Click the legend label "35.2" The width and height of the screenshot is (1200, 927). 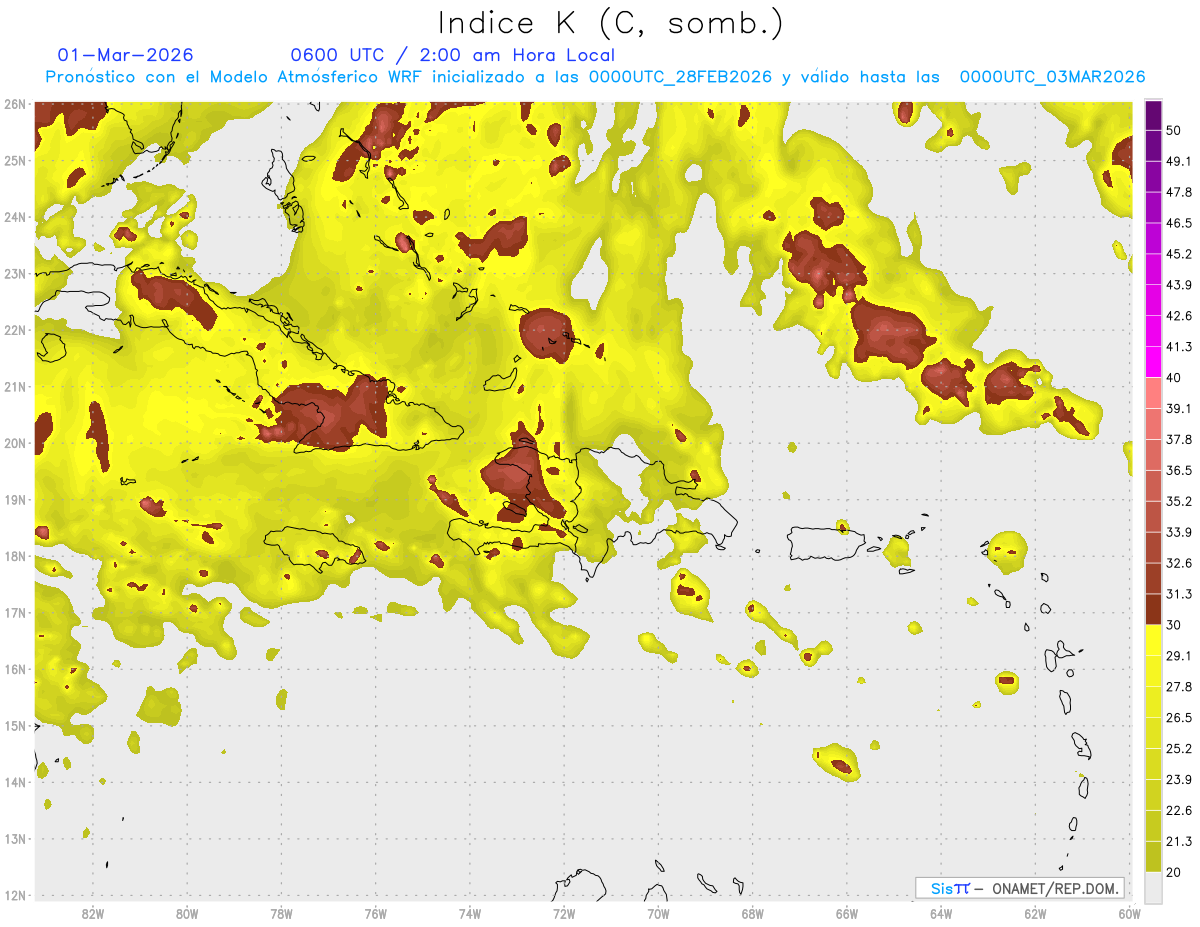click(1179, 502)
